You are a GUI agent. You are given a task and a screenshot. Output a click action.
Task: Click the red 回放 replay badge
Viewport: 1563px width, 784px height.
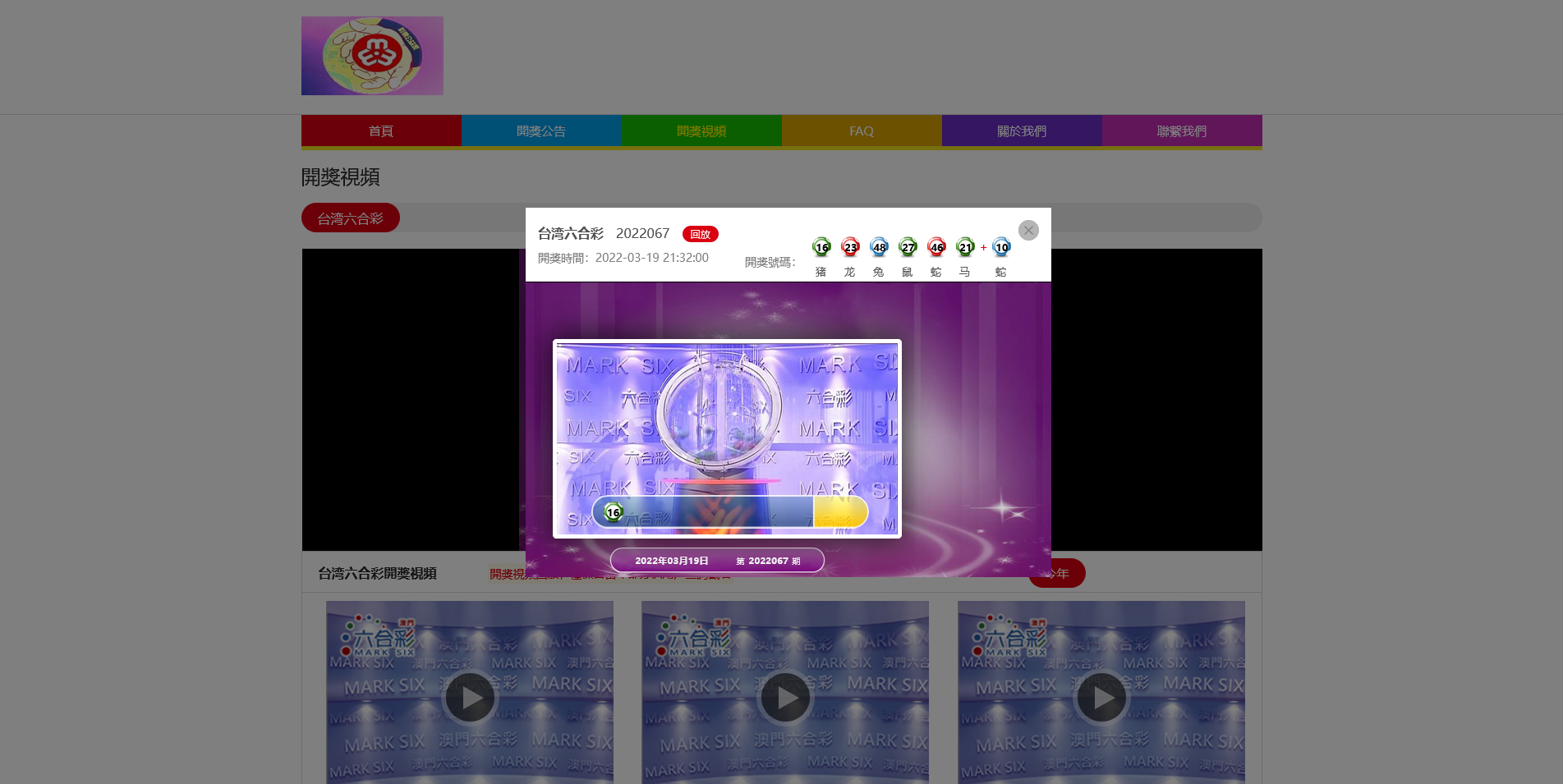pyautogui.click(x=700, y=235)
